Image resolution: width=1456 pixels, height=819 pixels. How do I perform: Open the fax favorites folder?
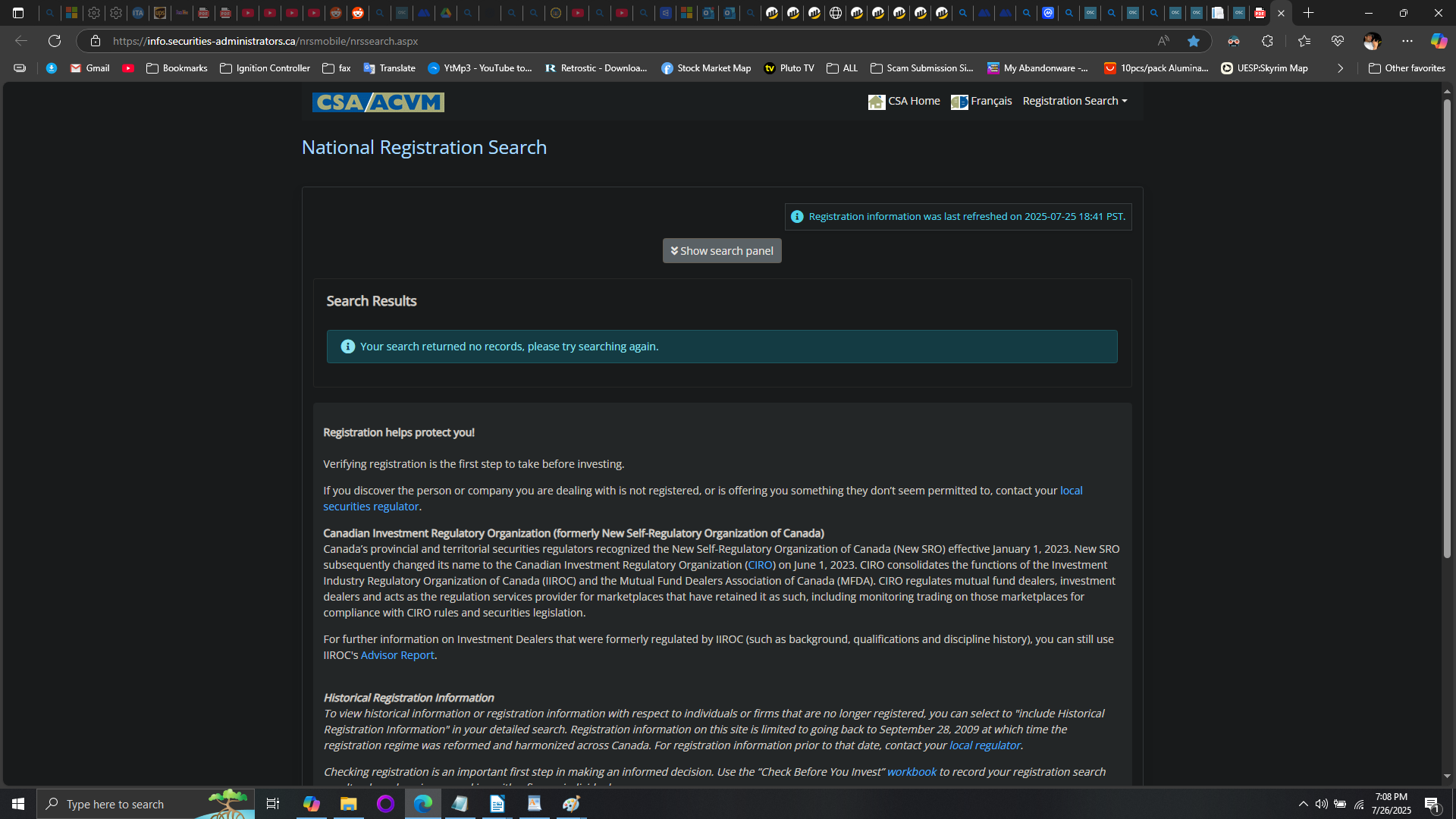pos(337,68)
